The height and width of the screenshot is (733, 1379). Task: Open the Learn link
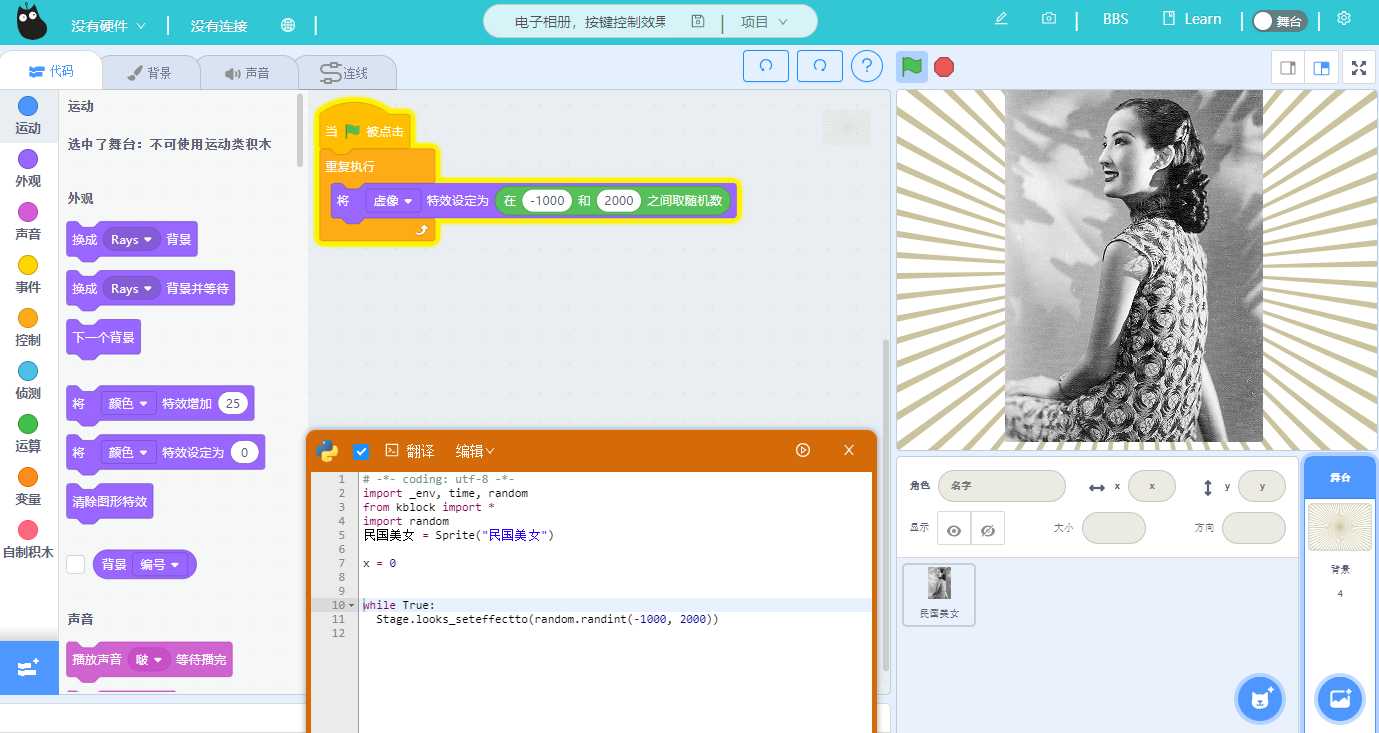(1191, 19)
